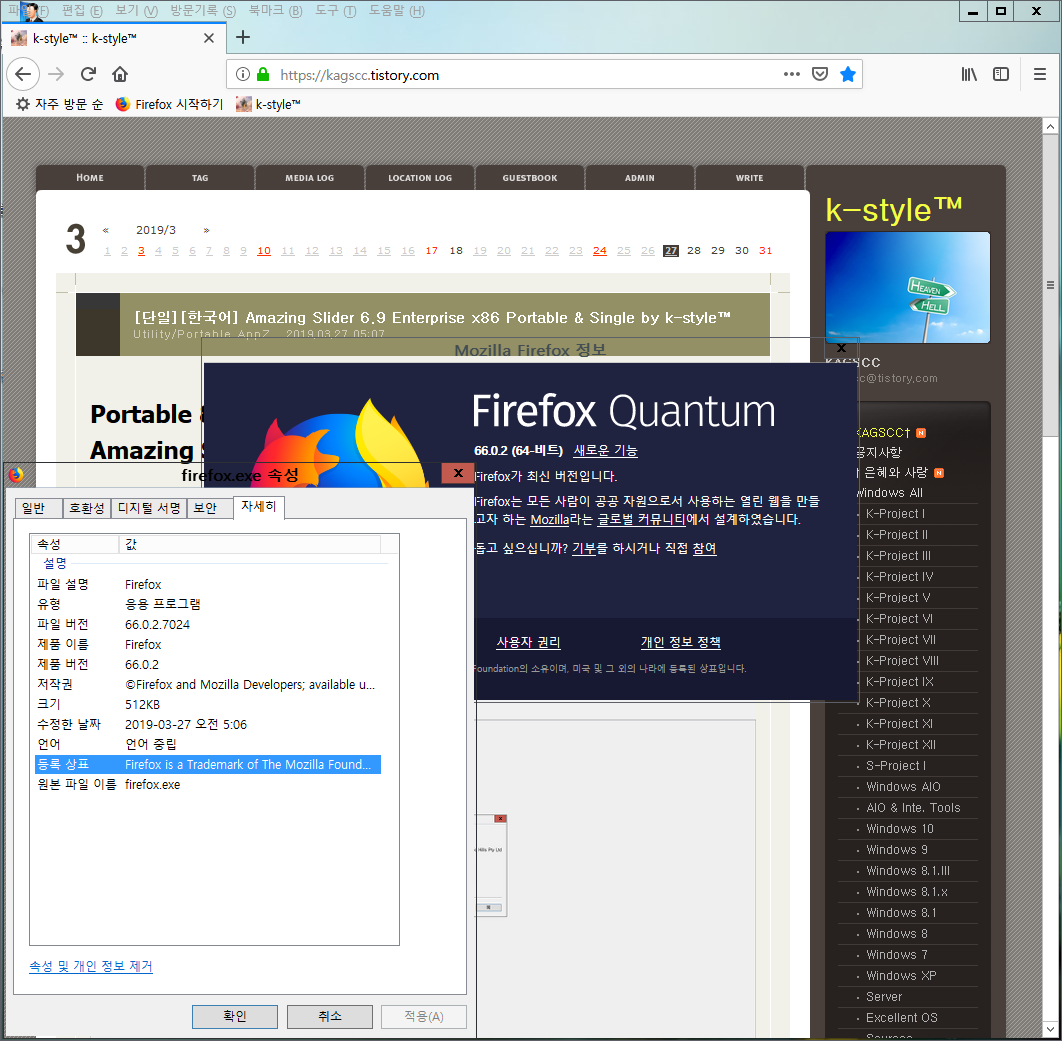The width and height of the screenshot is (1062, 1041).
Task: Click the browser Back arrow button
Action: 23,75
